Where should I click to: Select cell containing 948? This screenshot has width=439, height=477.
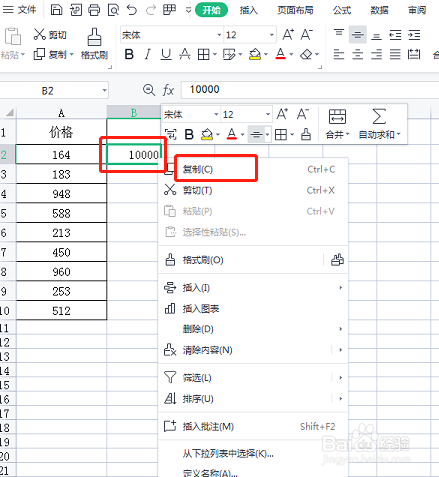click(61, 194)
